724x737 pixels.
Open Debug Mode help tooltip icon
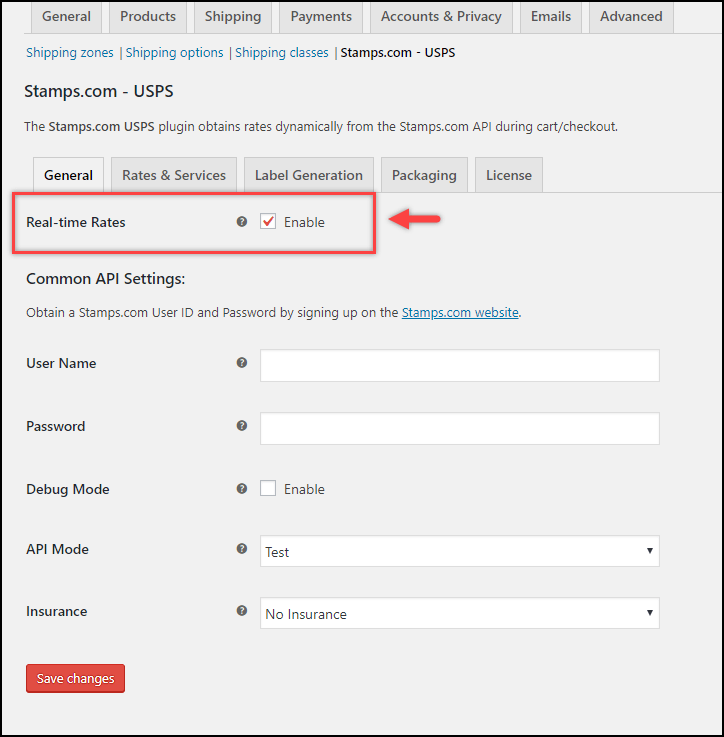[242, 488]
